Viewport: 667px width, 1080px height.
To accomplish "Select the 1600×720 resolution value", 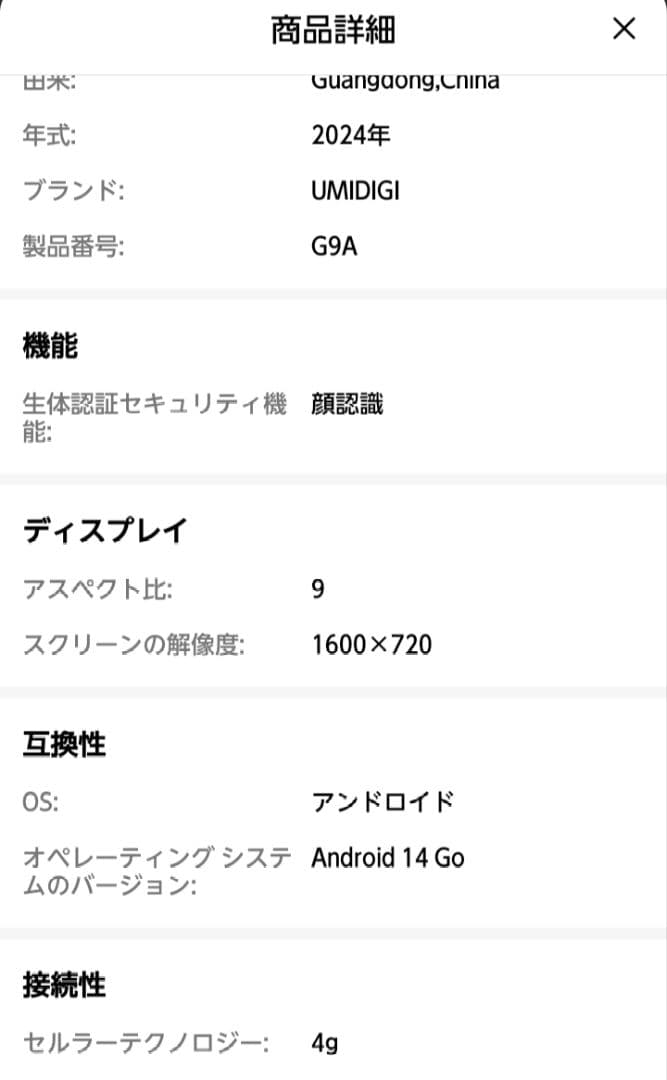I will click(x=371, y=644).
